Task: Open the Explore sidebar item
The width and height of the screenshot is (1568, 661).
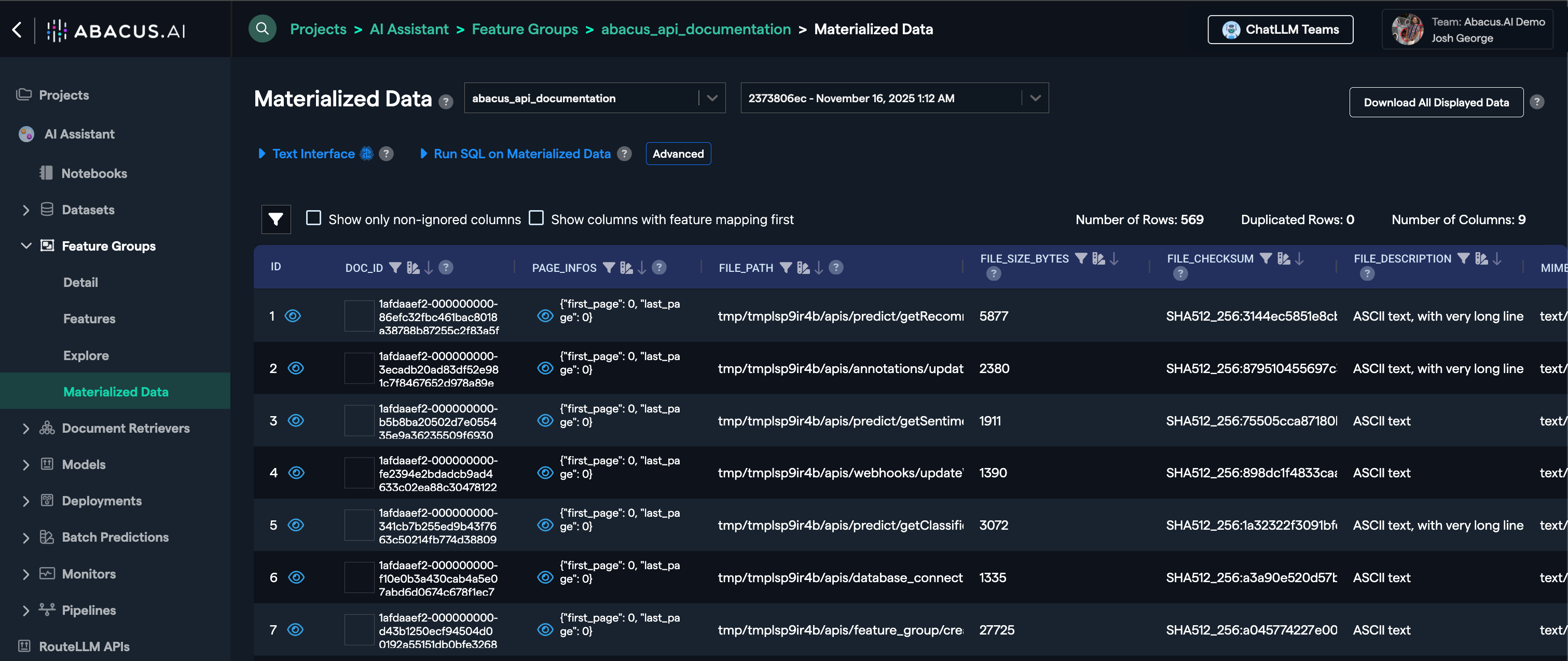Action: coord(86,355)
